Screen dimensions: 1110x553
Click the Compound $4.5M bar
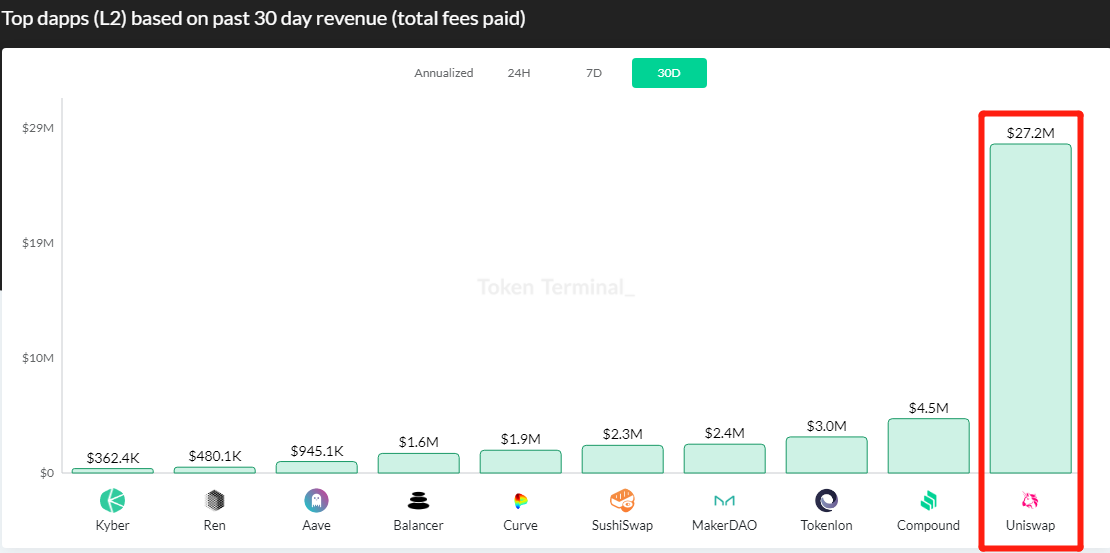[x=928, y=445]
